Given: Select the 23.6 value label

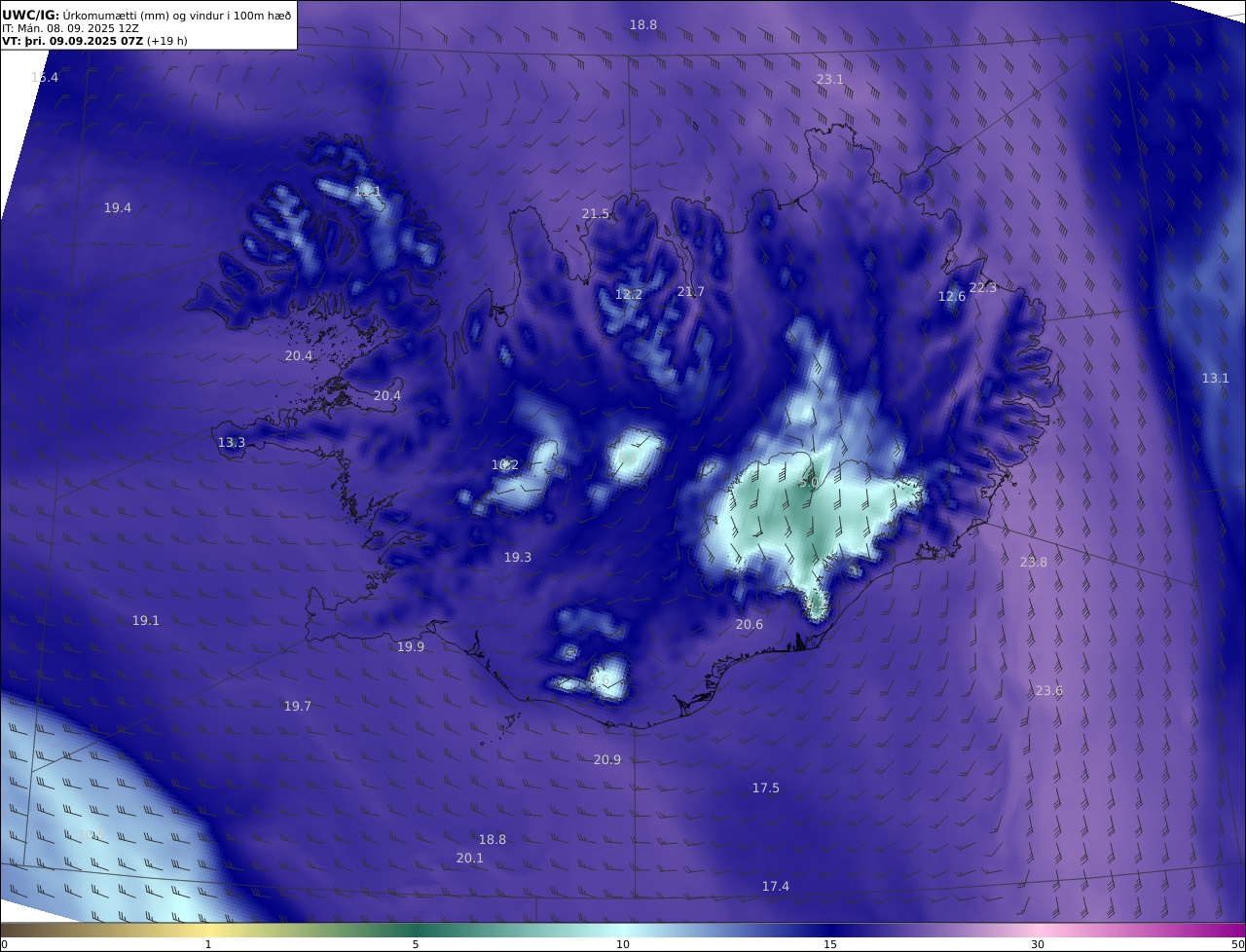Looking at the screenshot, I should point(1049,690).
